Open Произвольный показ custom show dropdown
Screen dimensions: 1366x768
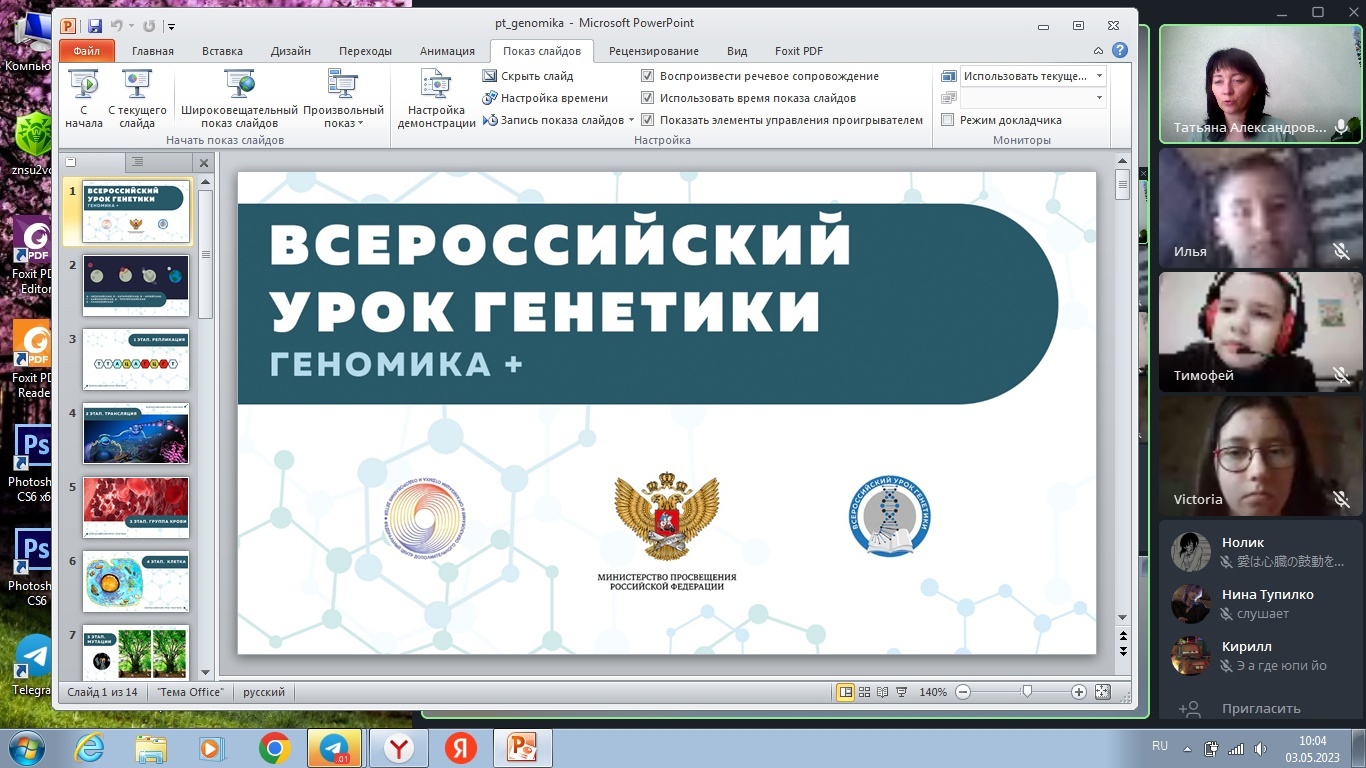point(343,99)
